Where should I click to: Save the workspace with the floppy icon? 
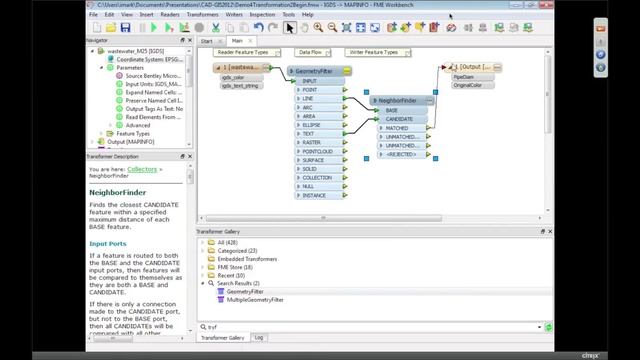tap(125, 28)
